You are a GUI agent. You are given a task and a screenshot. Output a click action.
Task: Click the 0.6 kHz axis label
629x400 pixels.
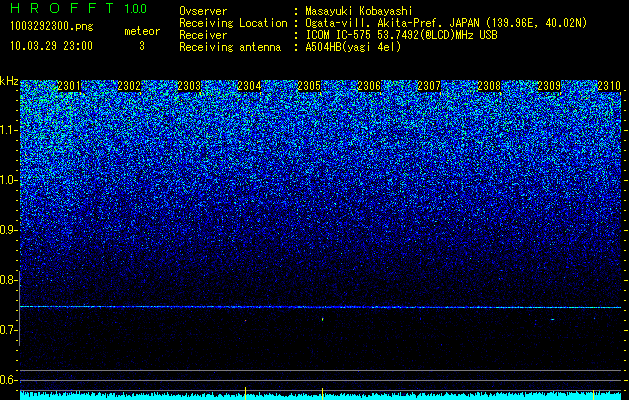coord(8,380)
